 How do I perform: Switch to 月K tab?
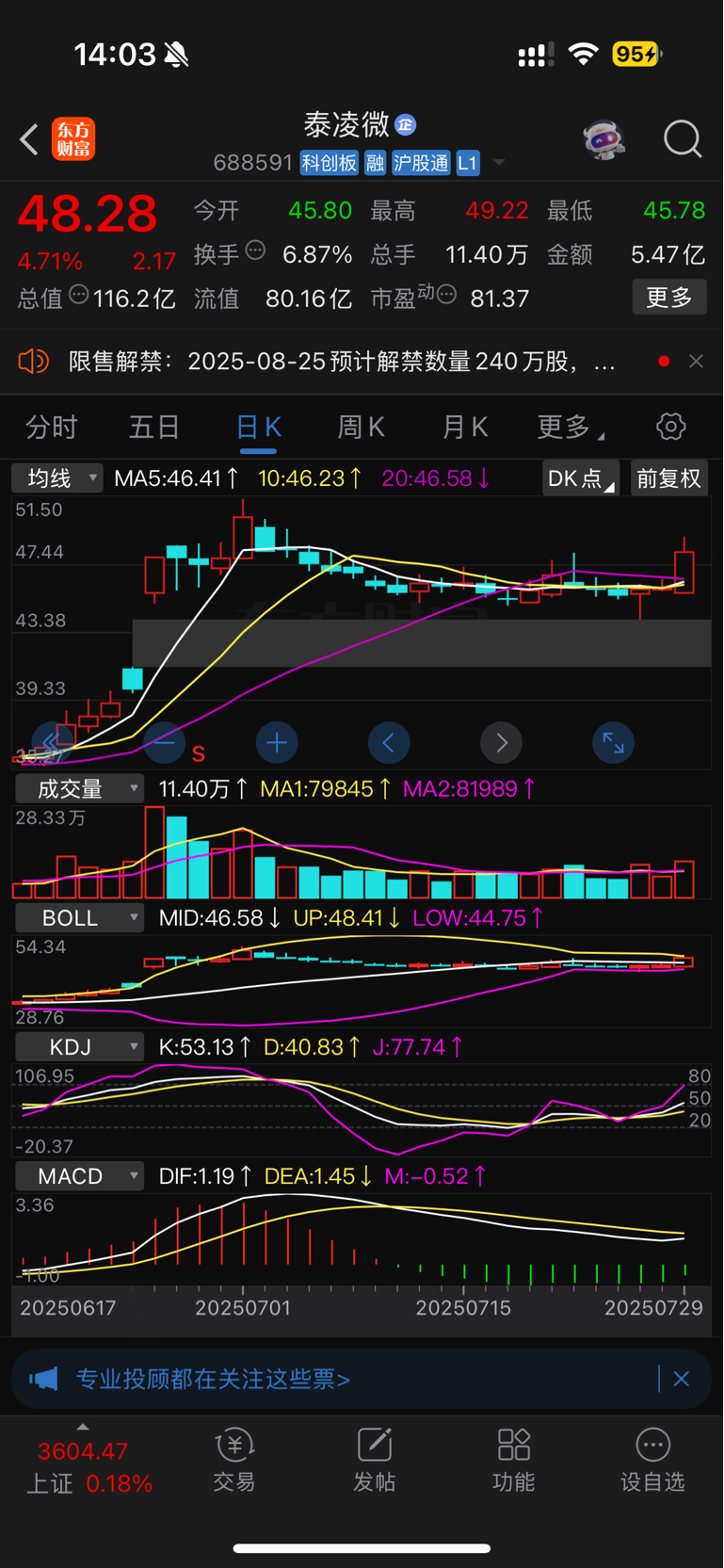465,427
